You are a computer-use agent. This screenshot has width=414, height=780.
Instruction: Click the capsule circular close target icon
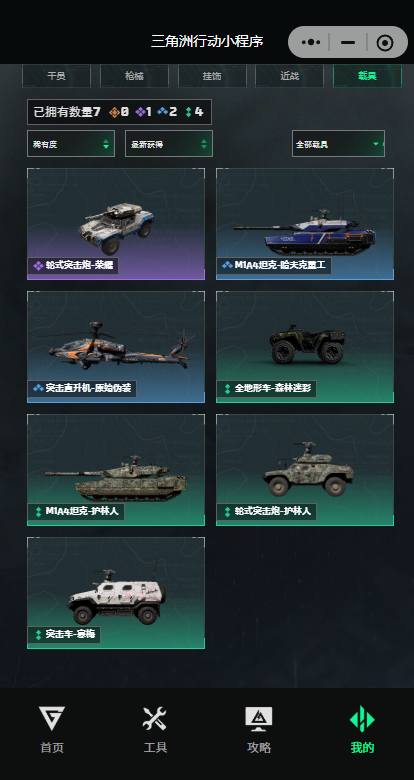click(385, 43)
